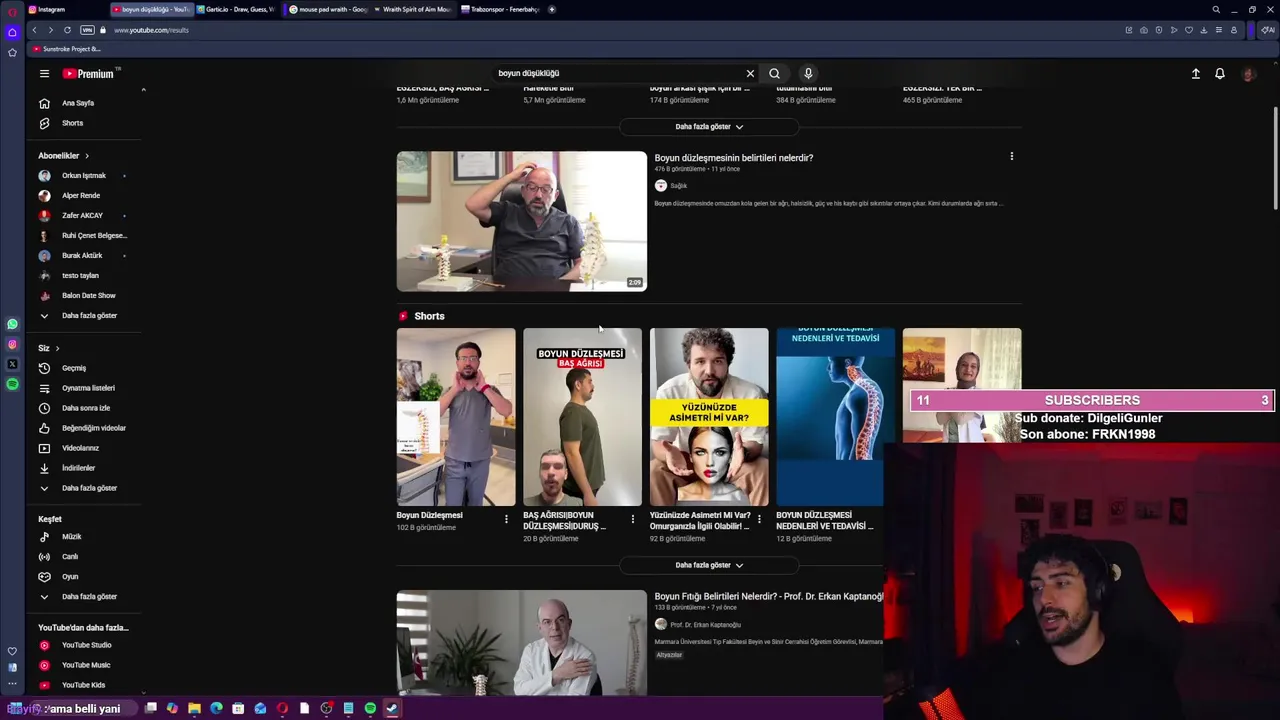Switch to Wraith Spirit of Aim tab
1280x720 pixels.
pos(412,9)
